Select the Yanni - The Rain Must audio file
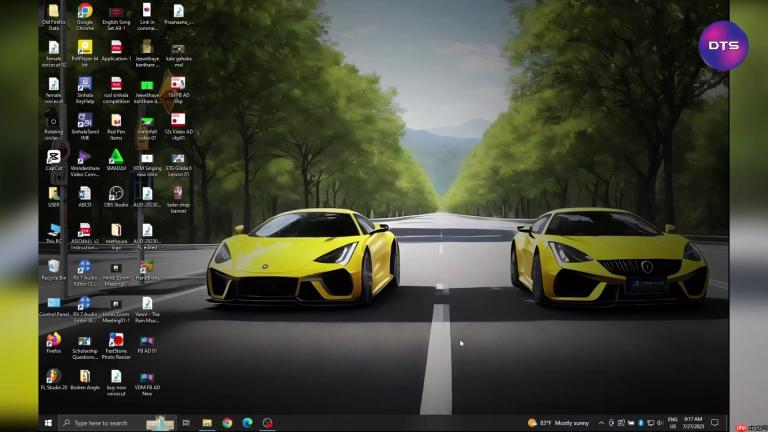Image resolution: width=768 pixels, height=432 pixels. tap(147, 310)
